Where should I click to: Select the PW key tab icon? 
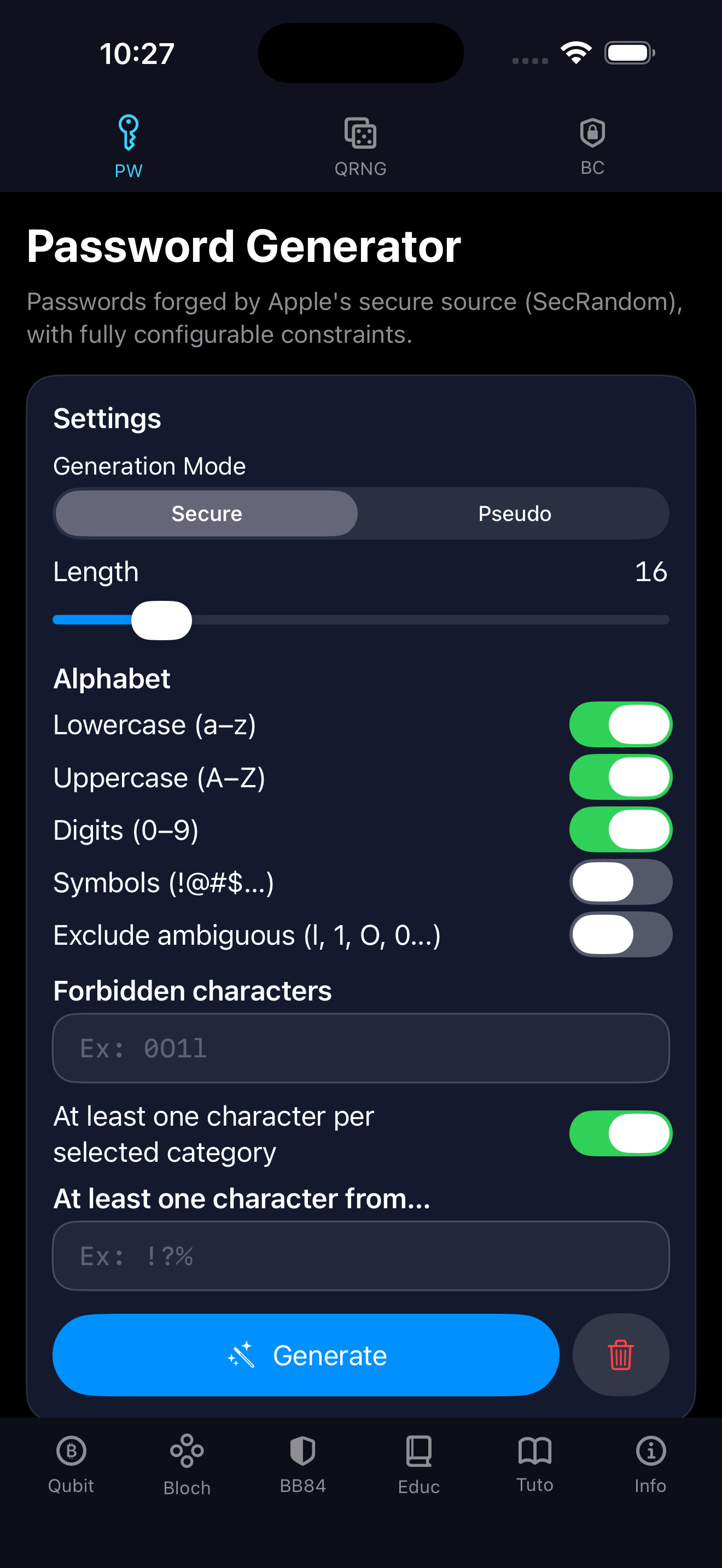click(x=129, y=132)
